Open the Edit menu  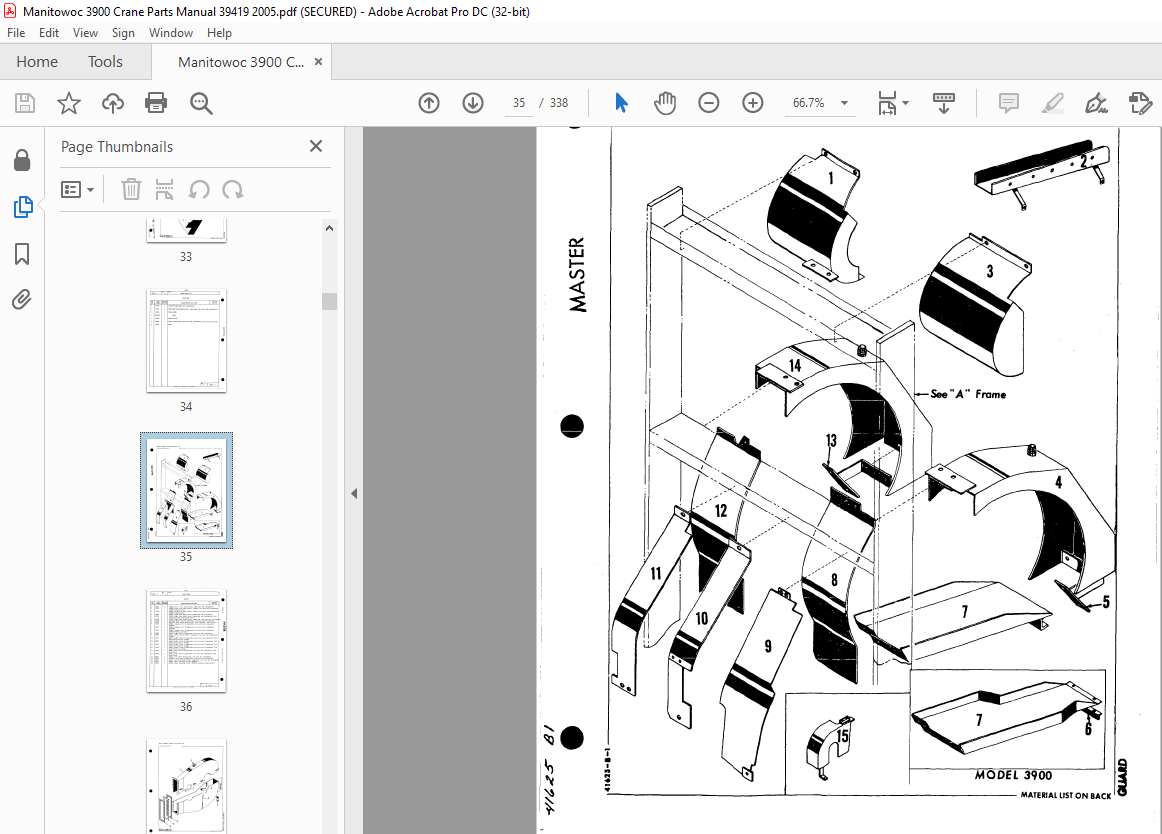click(x=49, y=33)
